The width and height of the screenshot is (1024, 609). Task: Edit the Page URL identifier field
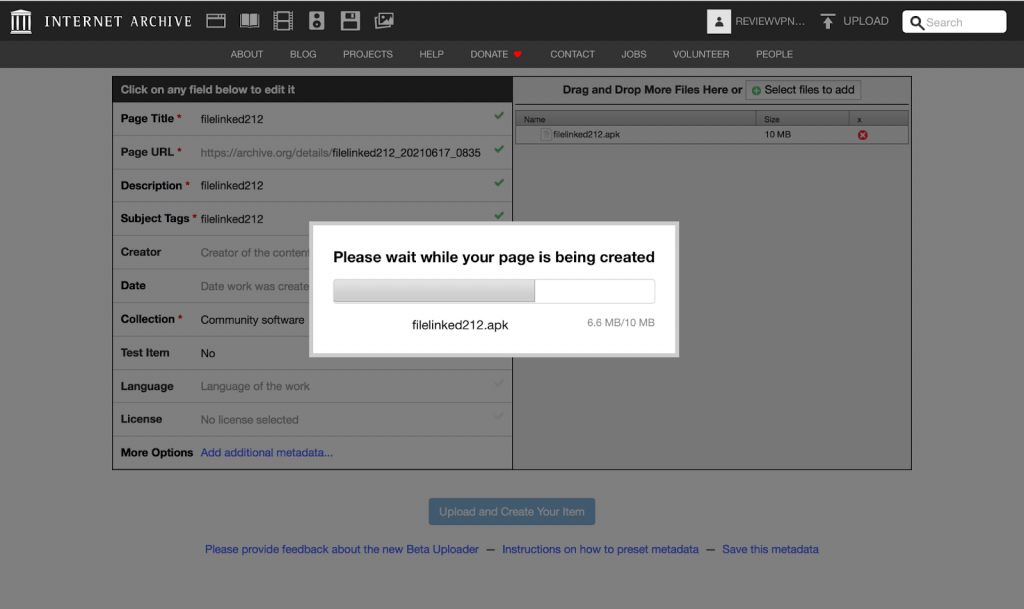pyautogui.click(x=406, y=153)
